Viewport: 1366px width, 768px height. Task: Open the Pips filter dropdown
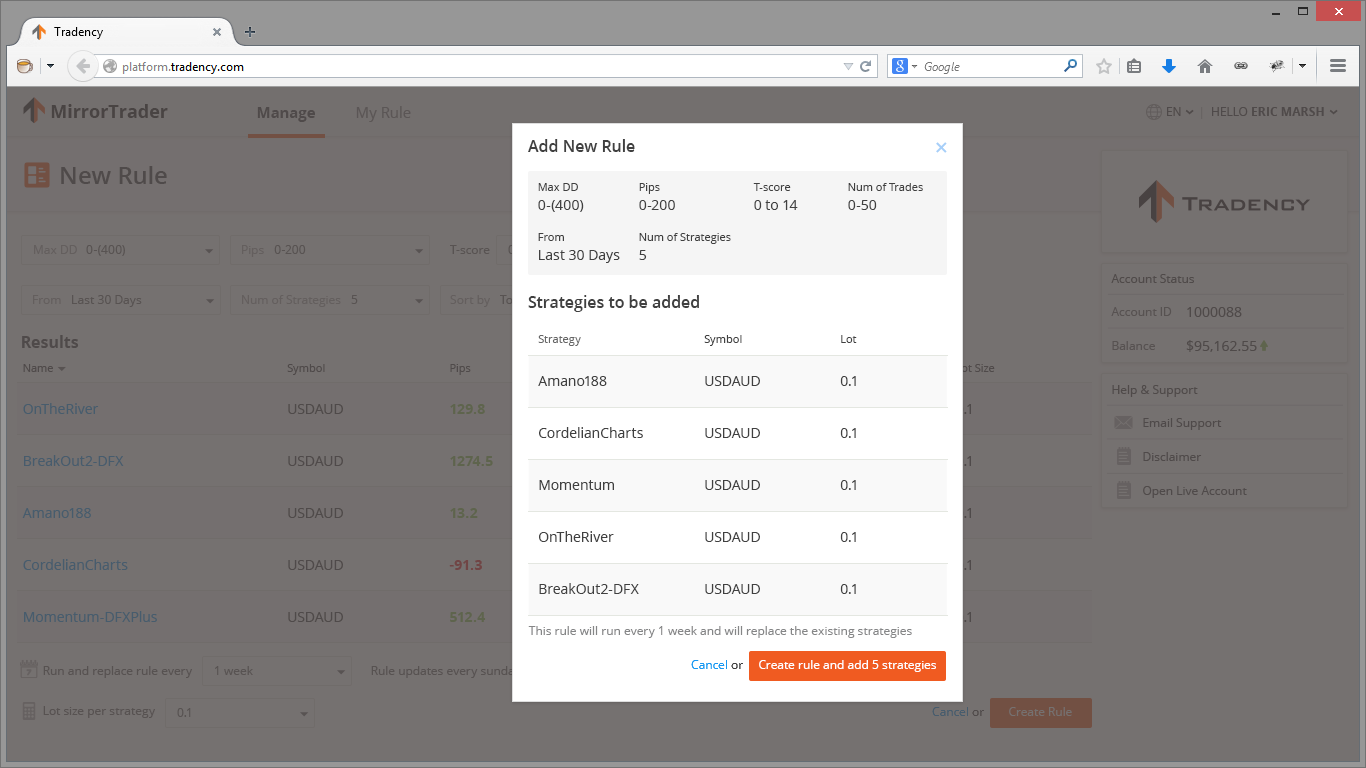(330, 250)
